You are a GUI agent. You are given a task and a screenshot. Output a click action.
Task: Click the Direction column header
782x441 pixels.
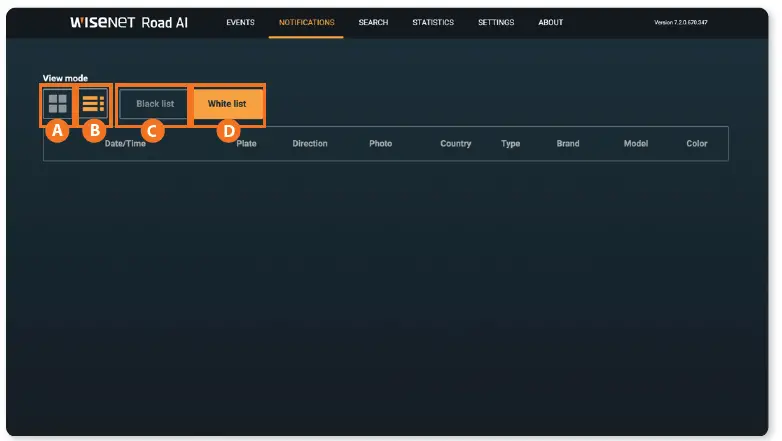pos(310,144)
